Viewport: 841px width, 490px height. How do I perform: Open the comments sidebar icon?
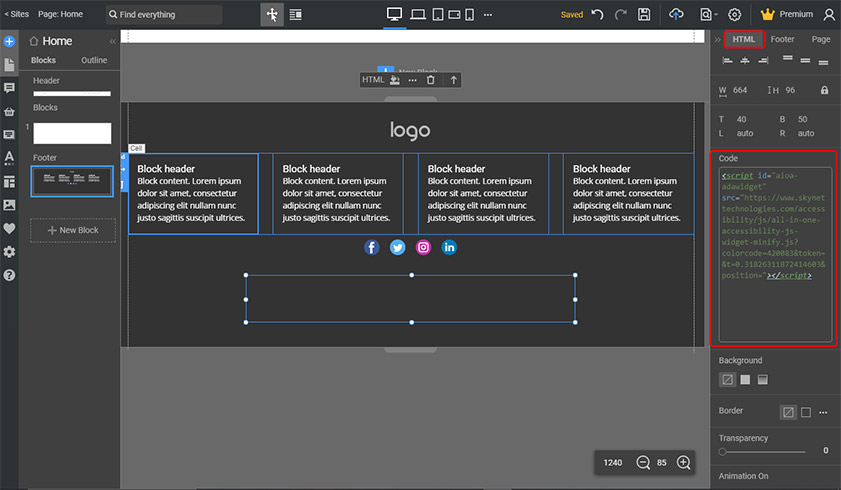[9, 88]
